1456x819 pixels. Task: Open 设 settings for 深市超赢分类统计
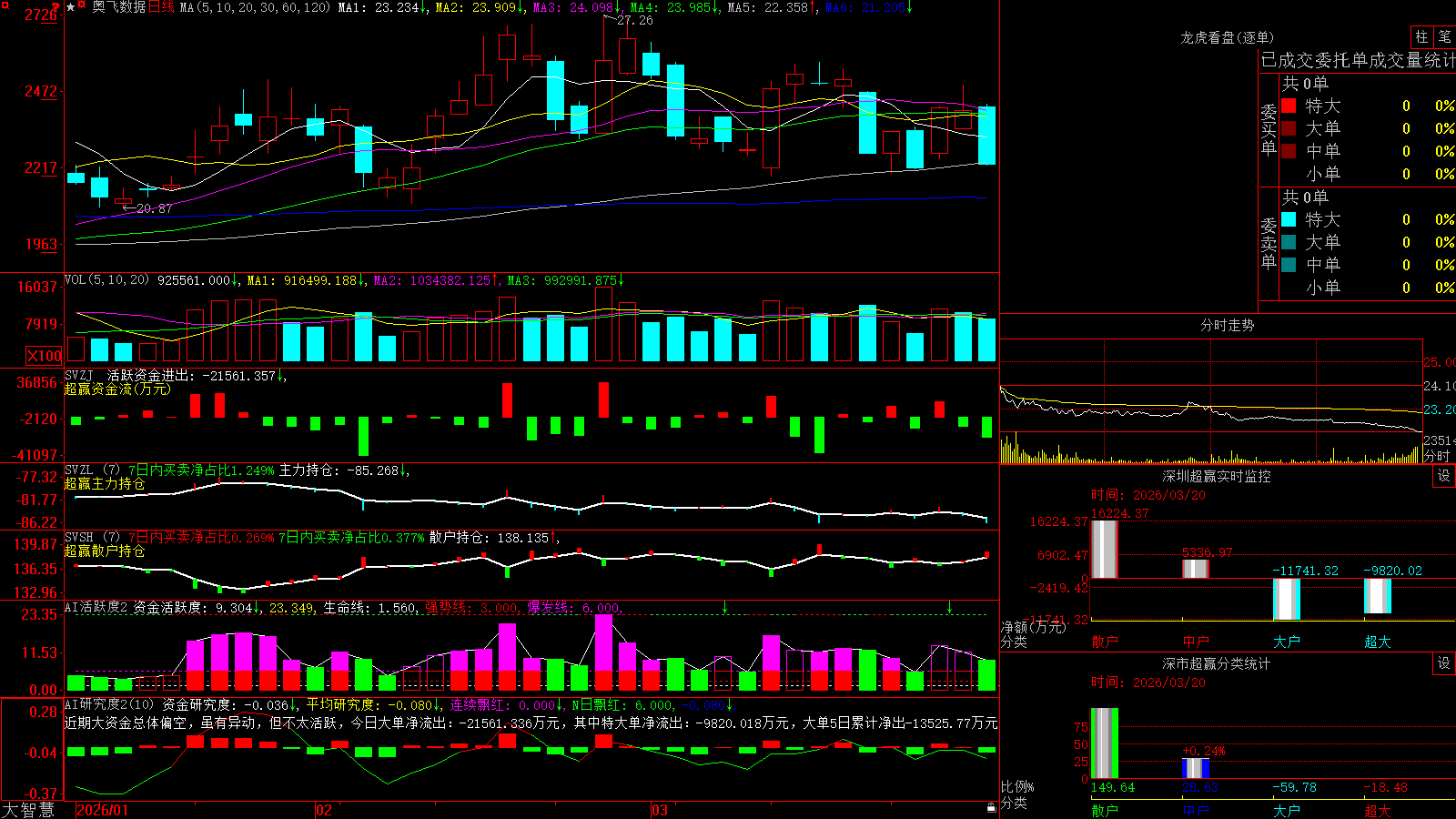[x=1444, y=663]
